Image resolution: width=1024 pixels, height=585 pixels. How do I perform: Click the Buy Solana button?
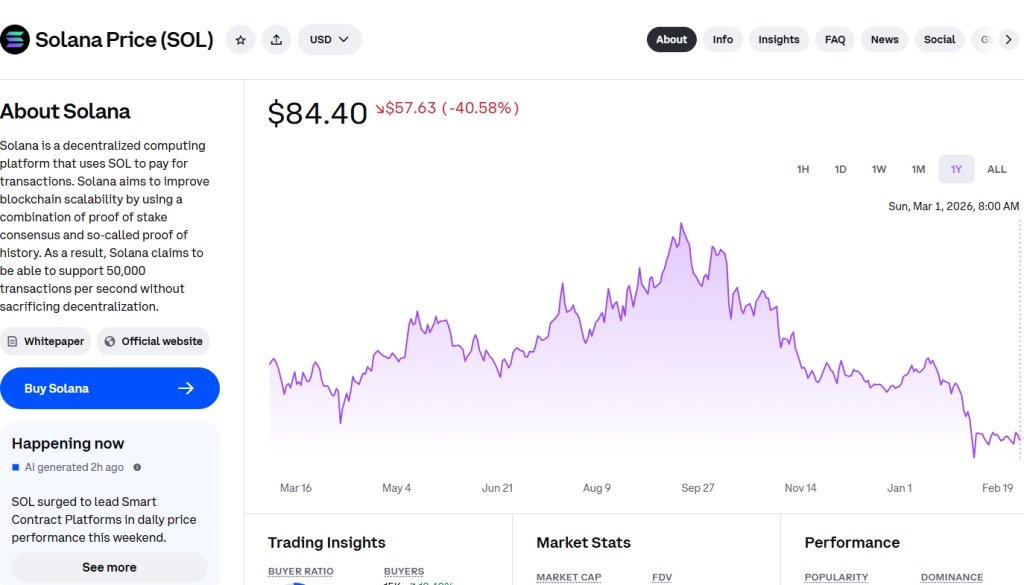point(110,388)
